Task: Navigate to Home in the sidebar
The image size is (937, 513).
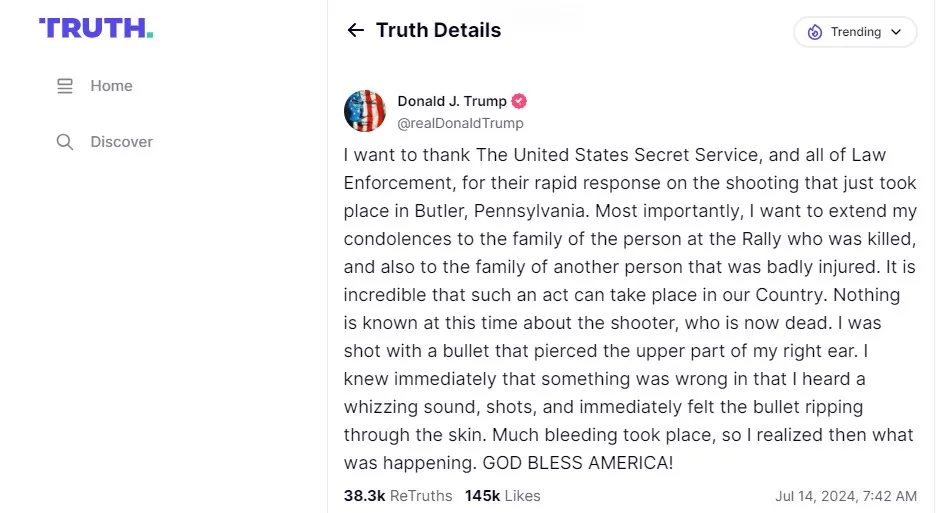Action: pos(111,86)
